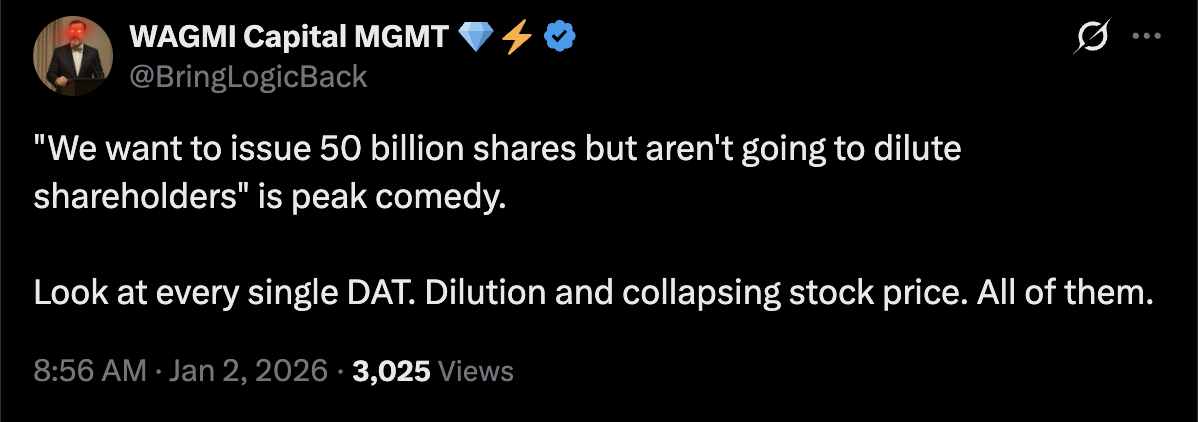Screen dimensions: 1198x422
Task: Open the Grok explain icon
Action: point(1090,39)
